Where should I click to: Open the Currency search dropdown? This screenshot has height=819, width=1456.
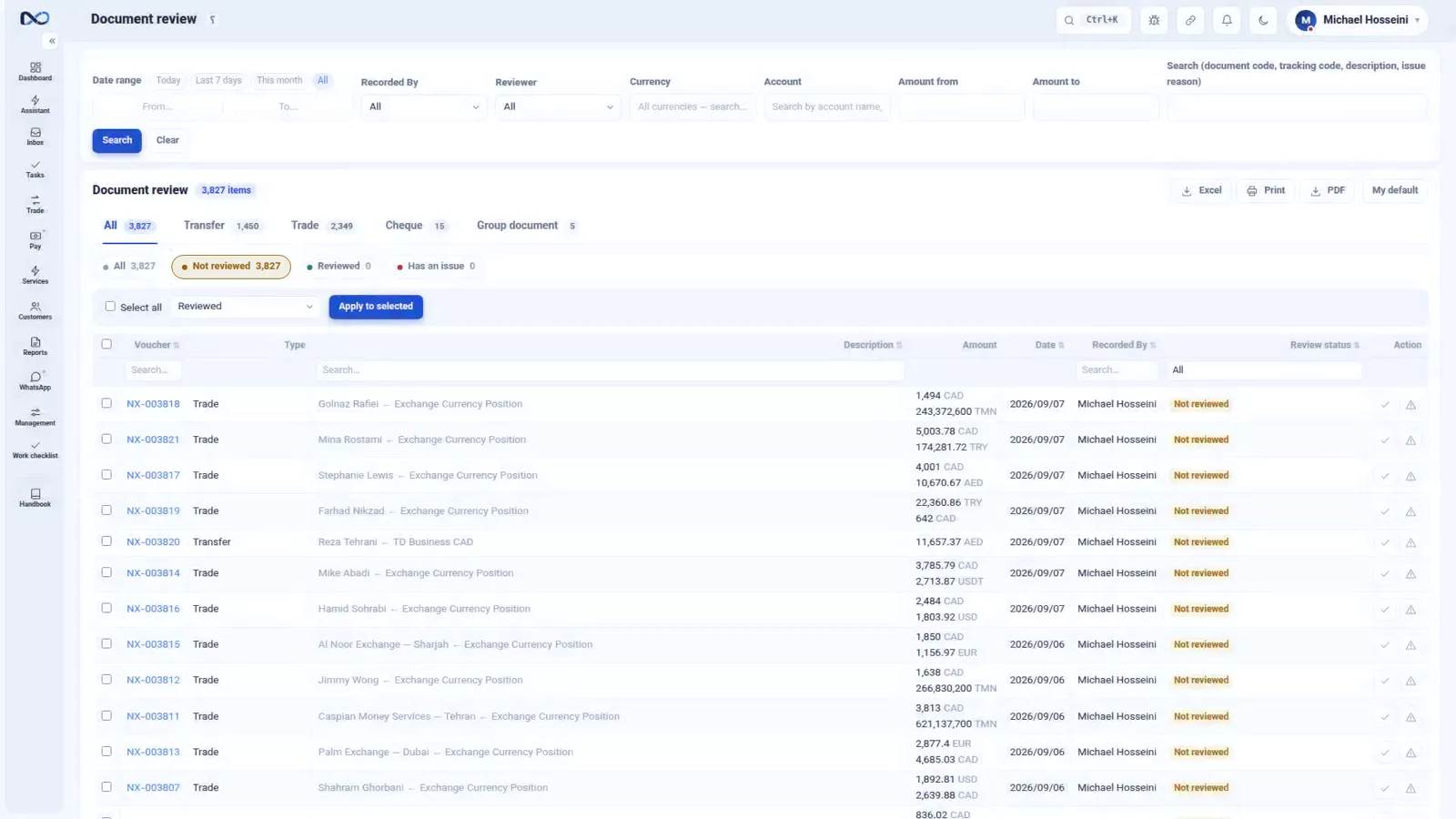tap(693, 106)
